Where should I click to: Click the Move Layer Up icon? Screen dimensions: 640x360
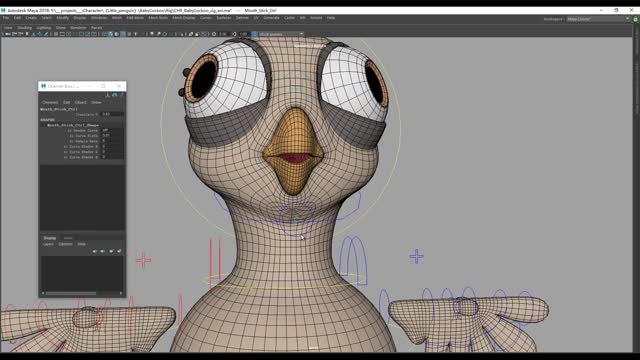point(94,251)
